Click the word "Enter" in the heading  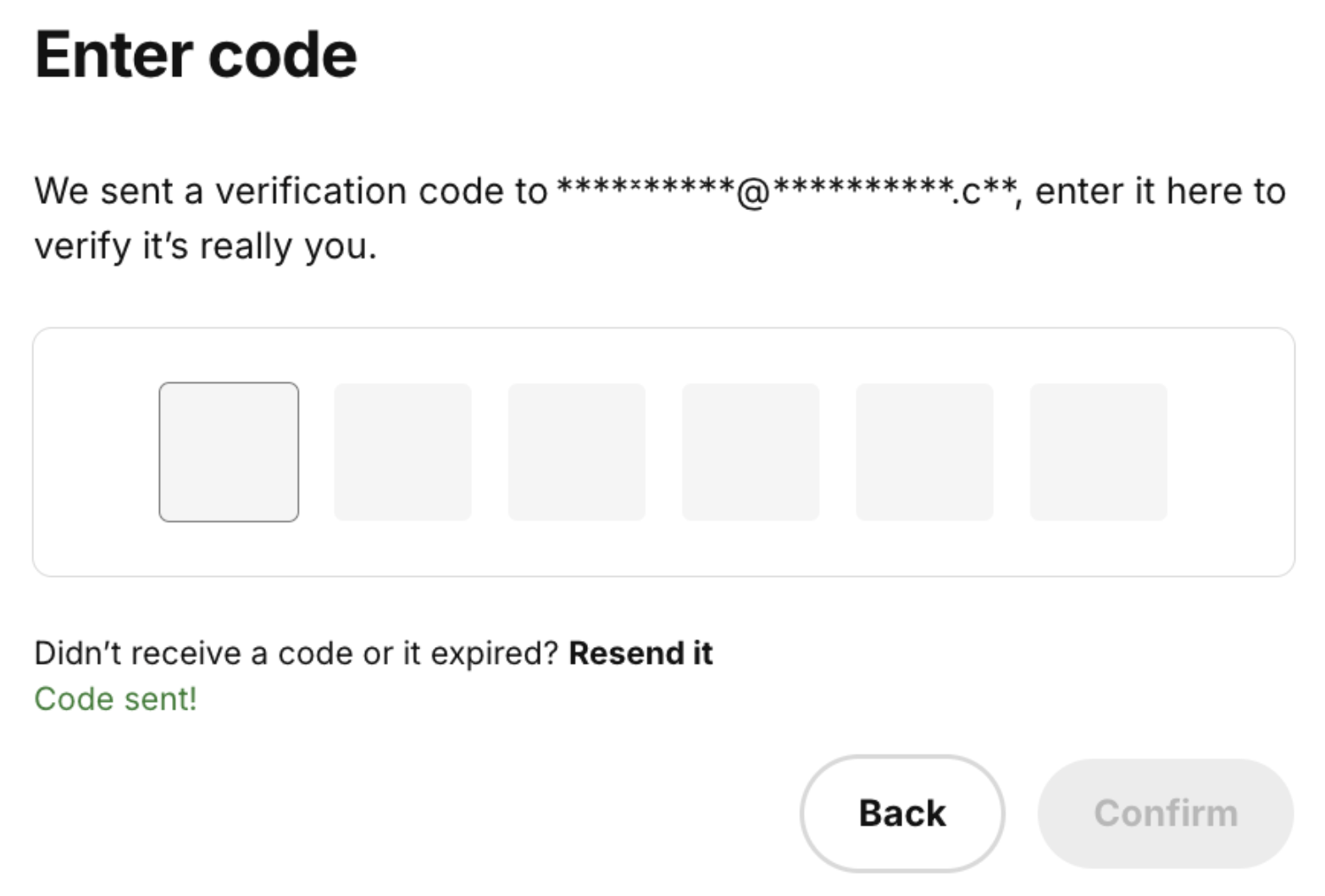point(114,56)
